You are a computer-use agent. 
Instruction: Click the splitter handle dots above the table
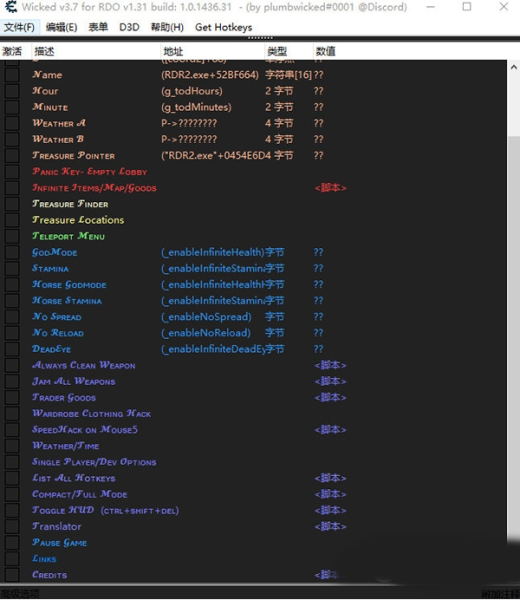click(260, 38)
